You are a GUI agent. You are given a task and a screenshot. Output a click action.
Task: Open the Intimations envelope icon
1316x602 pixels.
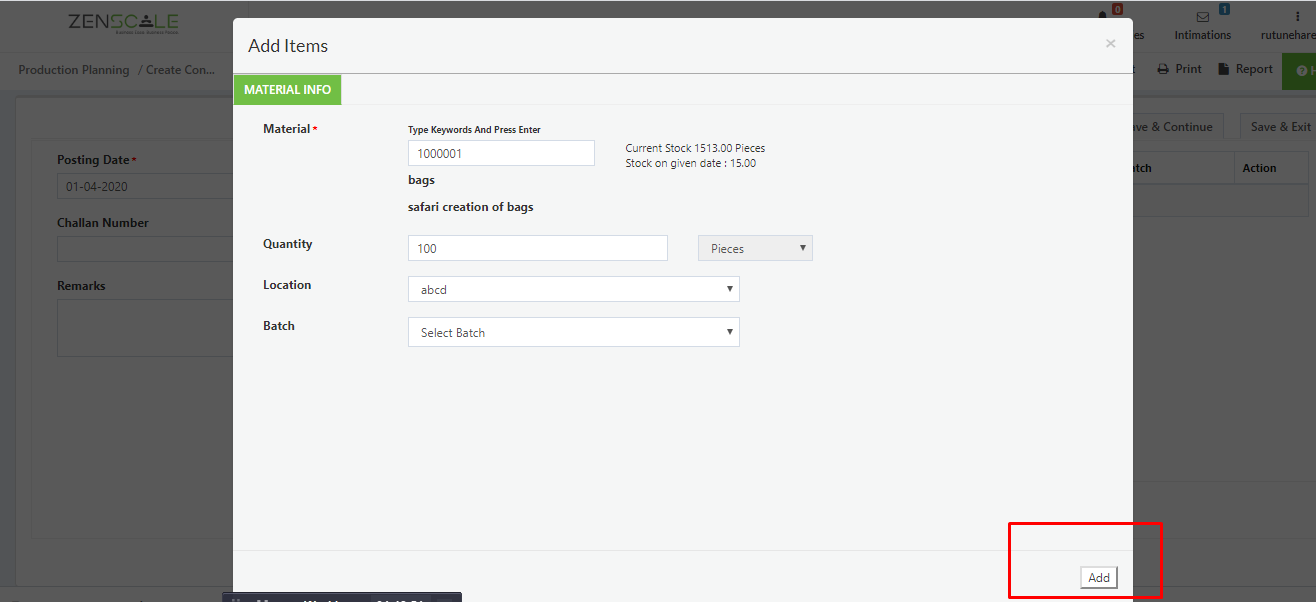(1203, 17)
